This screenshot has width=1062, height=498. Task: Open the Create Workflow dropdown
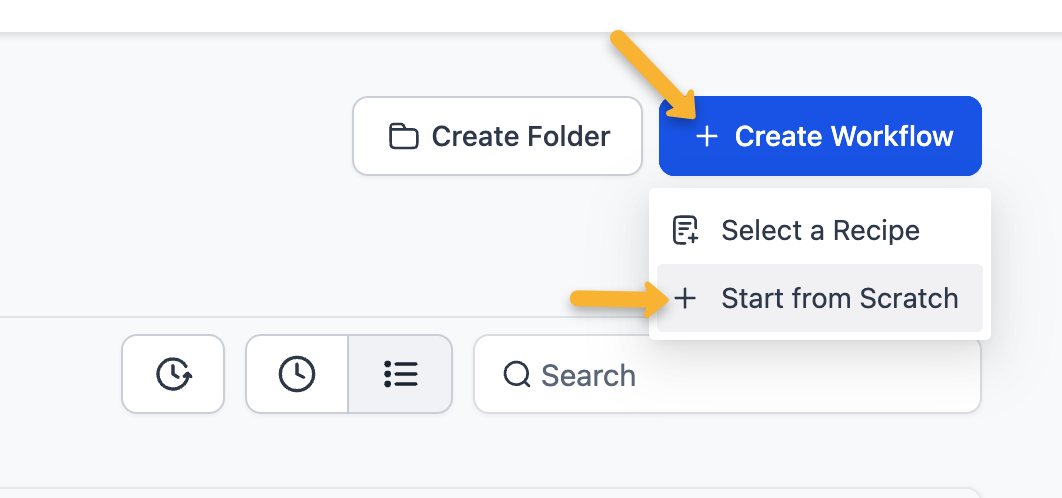pyautogui.click(x=820, y=136)
